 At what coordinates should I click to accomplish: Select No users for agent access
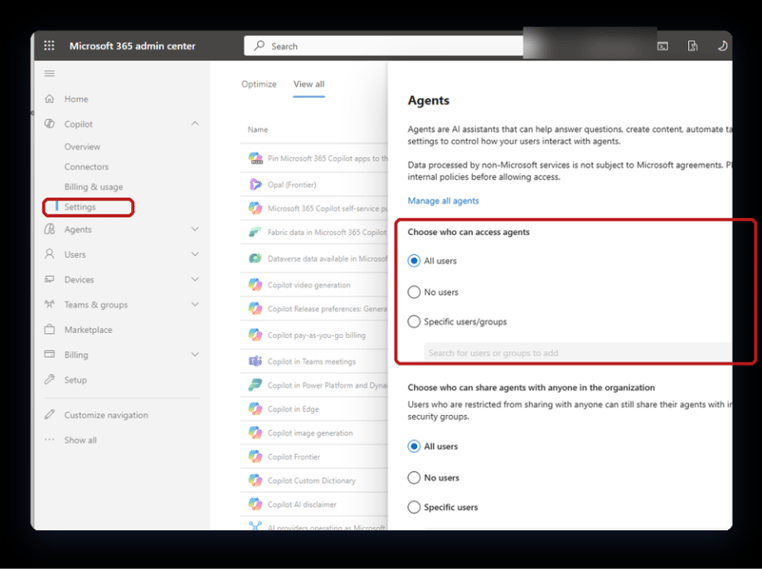tap(414, 292)
